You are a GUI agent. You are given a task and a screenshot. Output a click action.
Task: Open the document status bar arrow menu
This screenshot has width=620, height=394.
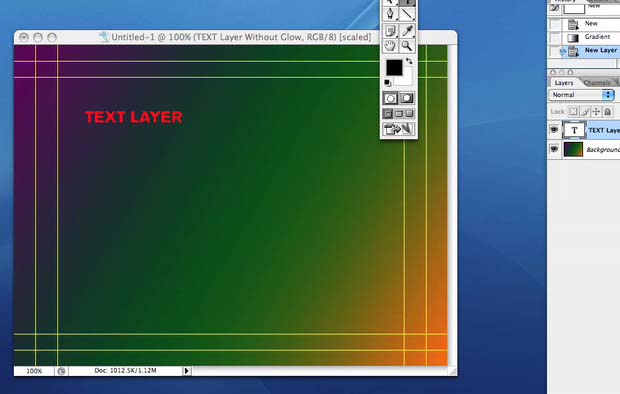pos(187,371)
